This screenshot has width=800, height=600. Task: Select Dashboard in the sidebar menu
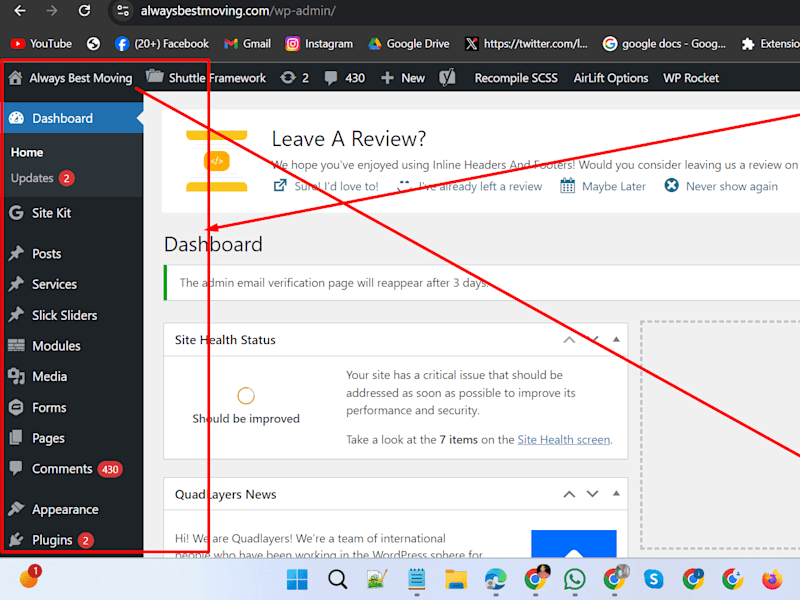tap(71, 118)
